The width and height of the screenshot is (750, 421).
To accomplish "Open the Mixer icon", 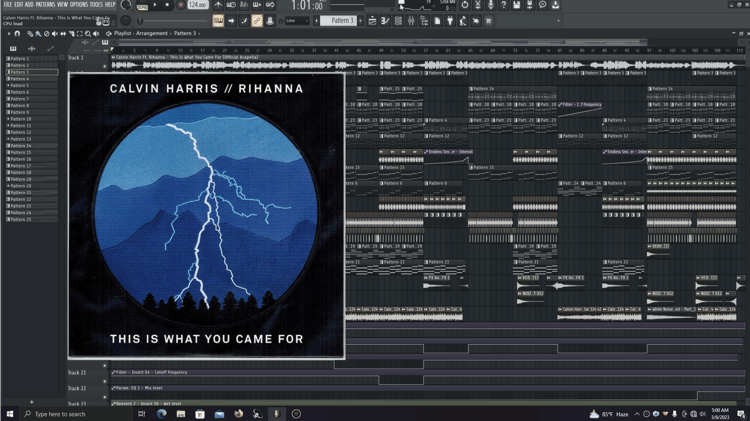I will coord(411,21).
